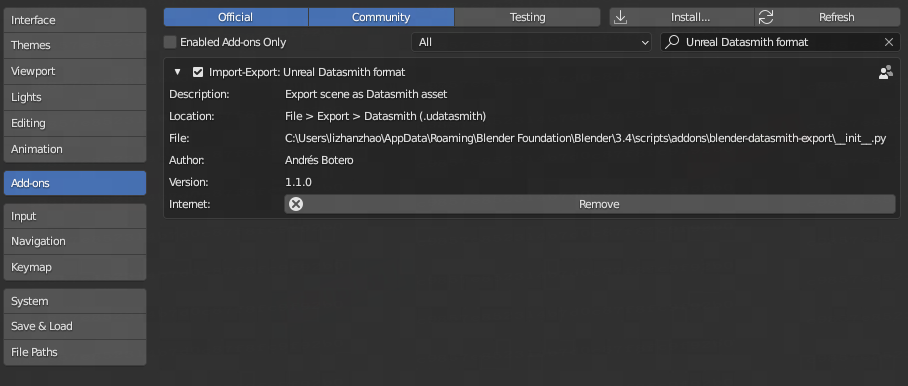The image size is (908, 386).
Task: Click the search field containing Unreal Datasmith format
Action: point(780,42)
